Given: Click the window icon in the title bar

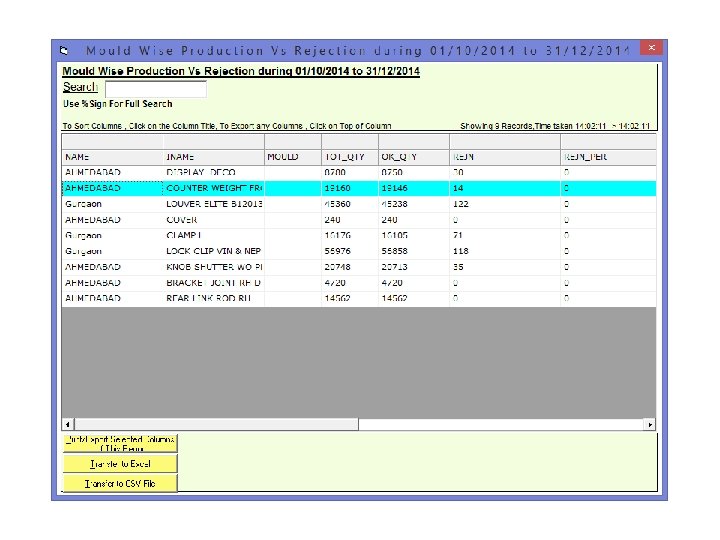Looking at the screenshot, I should (64, 51).
